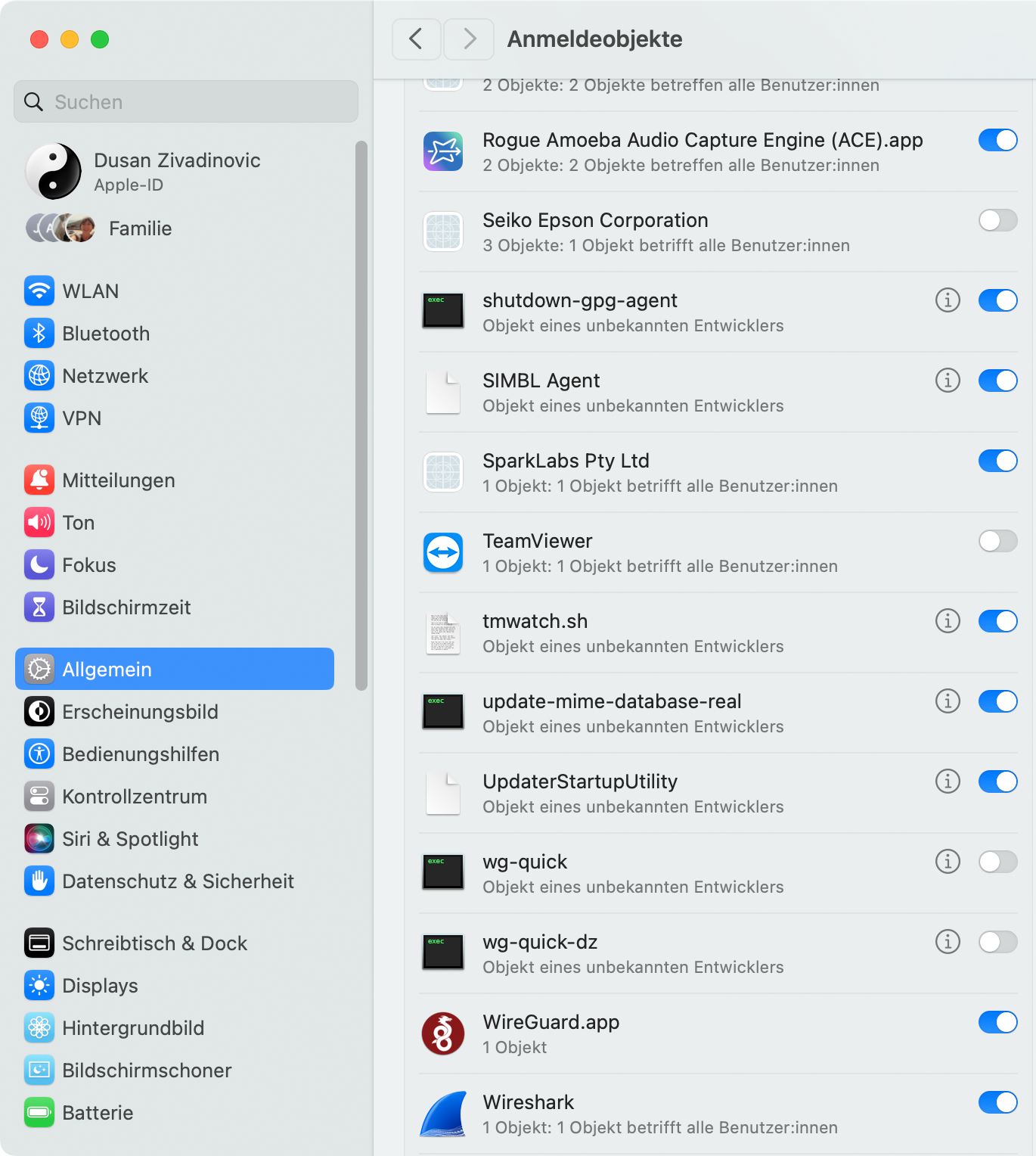Turn off tmwatch.sh toggle
This screenshot has height=1156, width=1036.
click(x=998, y=621)
